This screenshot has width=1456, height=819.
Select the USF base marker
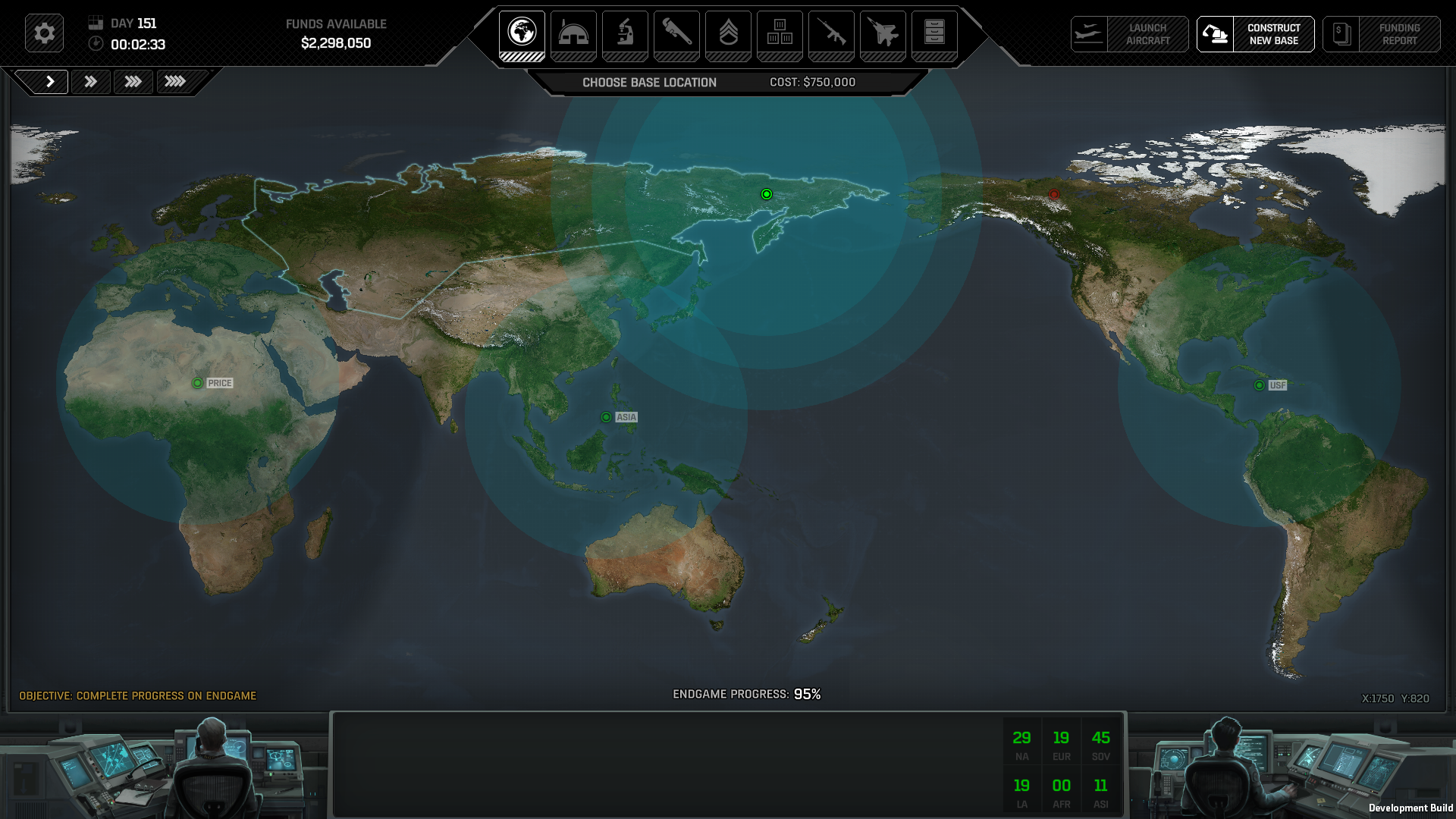click(x=1260, y=385)
